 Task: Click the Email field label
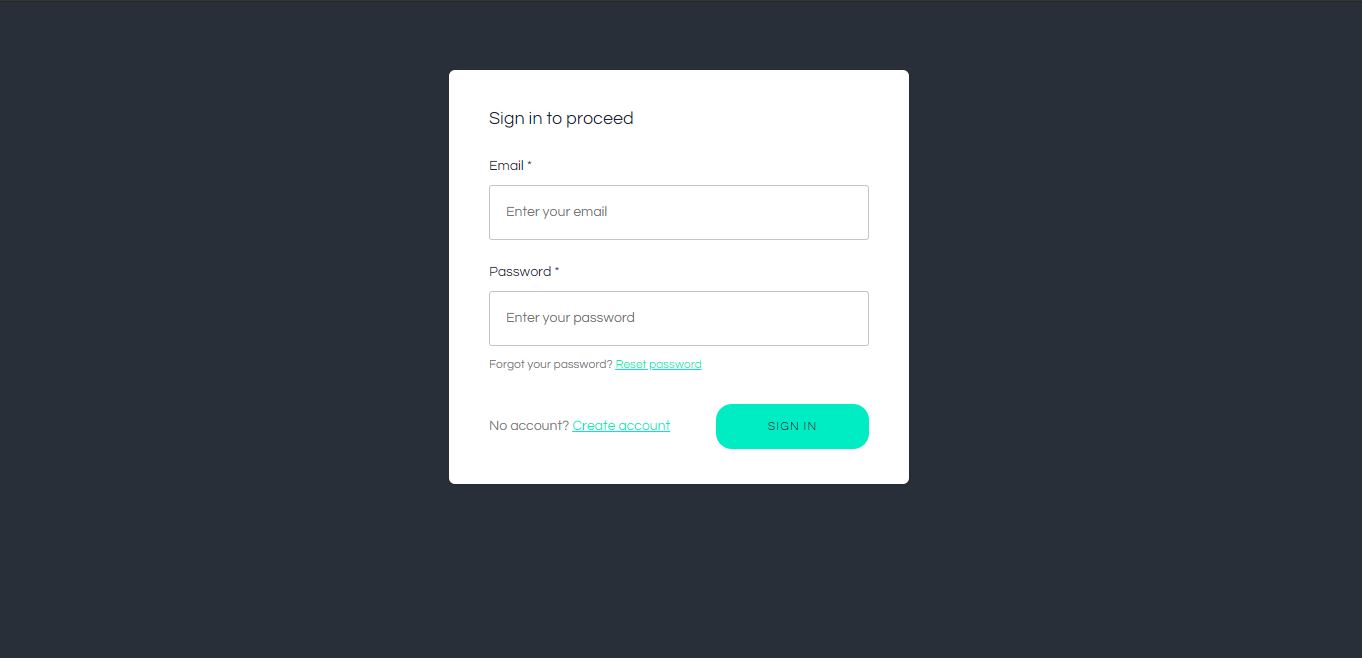[506, 166]
